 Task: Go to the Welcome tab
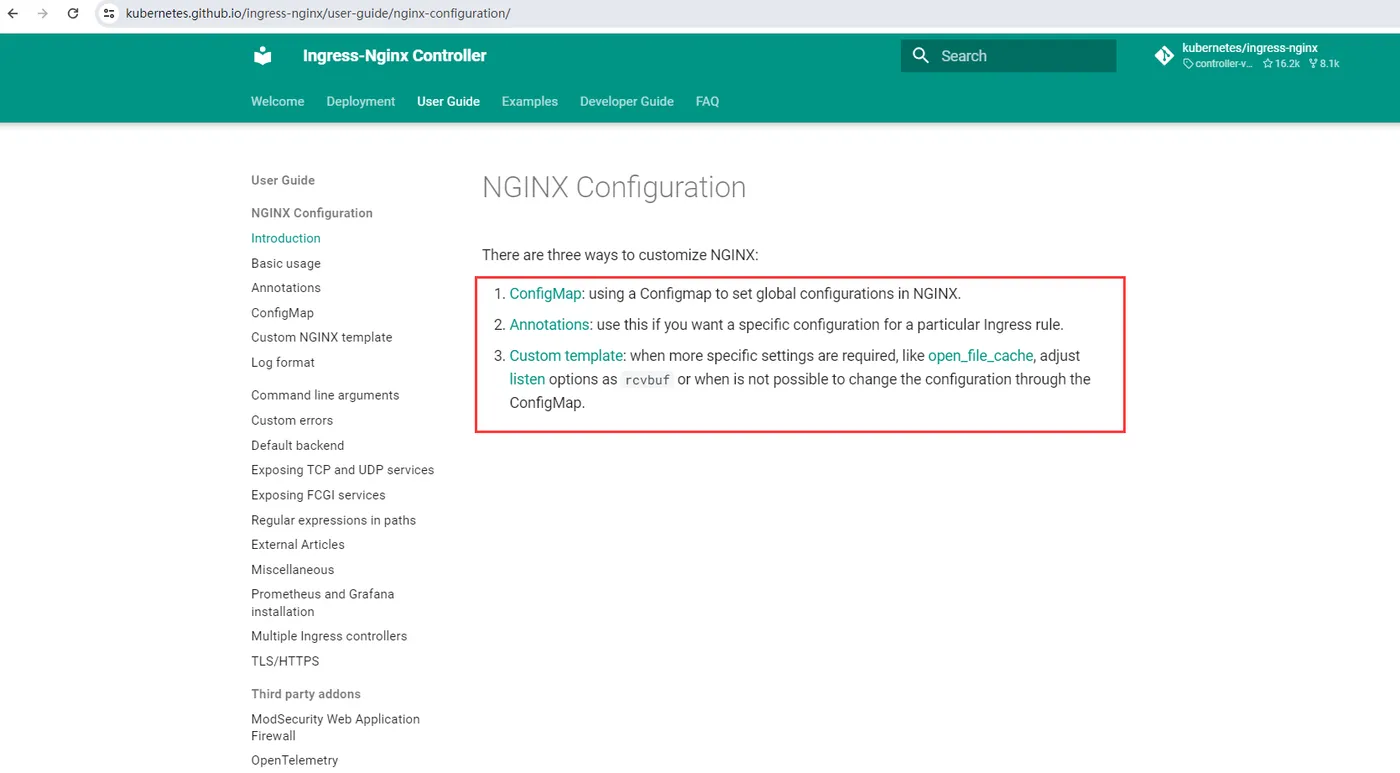pos(277,101)
